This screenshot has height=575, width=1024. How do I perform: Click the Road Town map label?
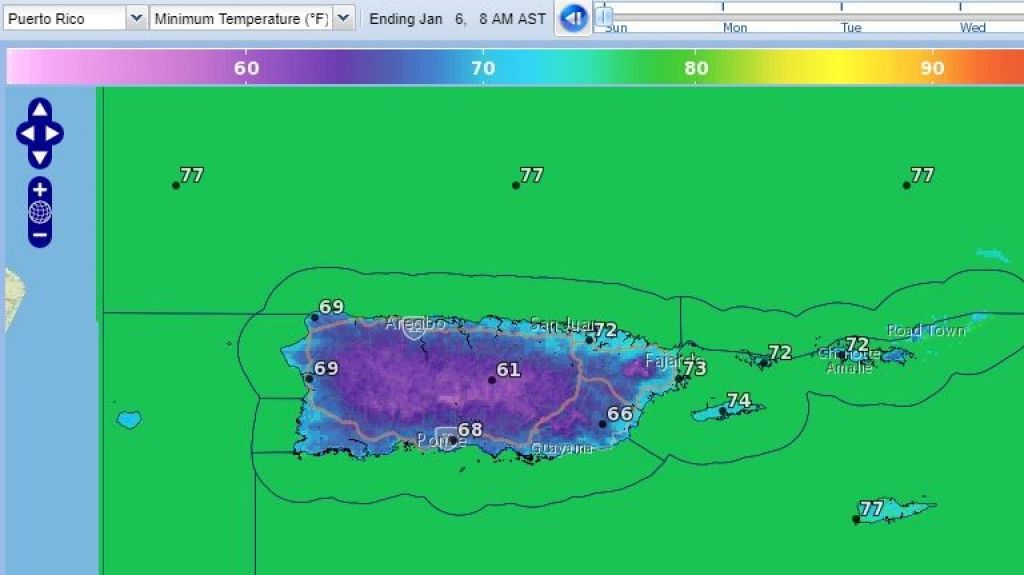pyautogui.click(x=926, y=331)
